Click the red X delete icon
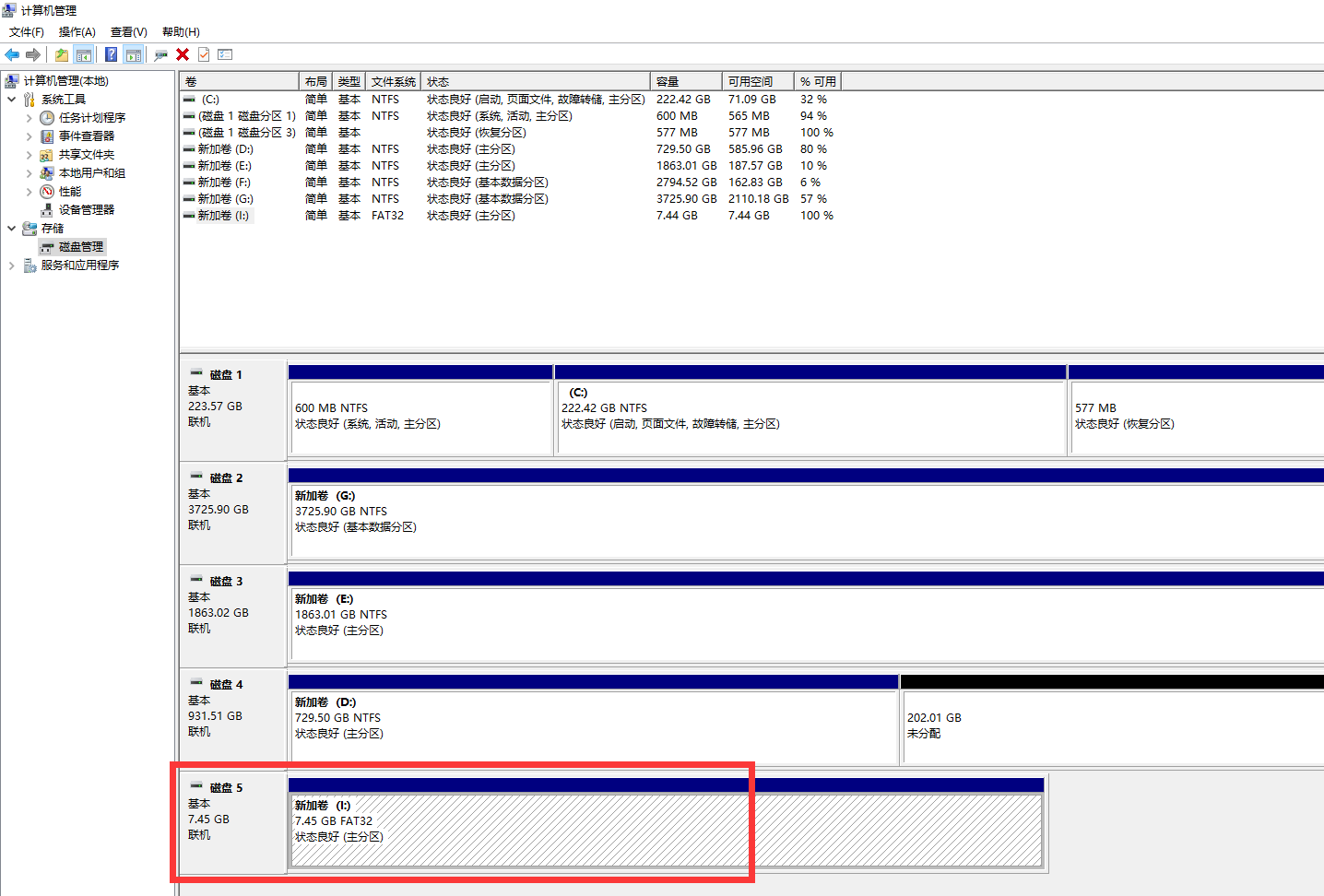Viewport: 1324px width, 896px height. click(x=183, y=54)
